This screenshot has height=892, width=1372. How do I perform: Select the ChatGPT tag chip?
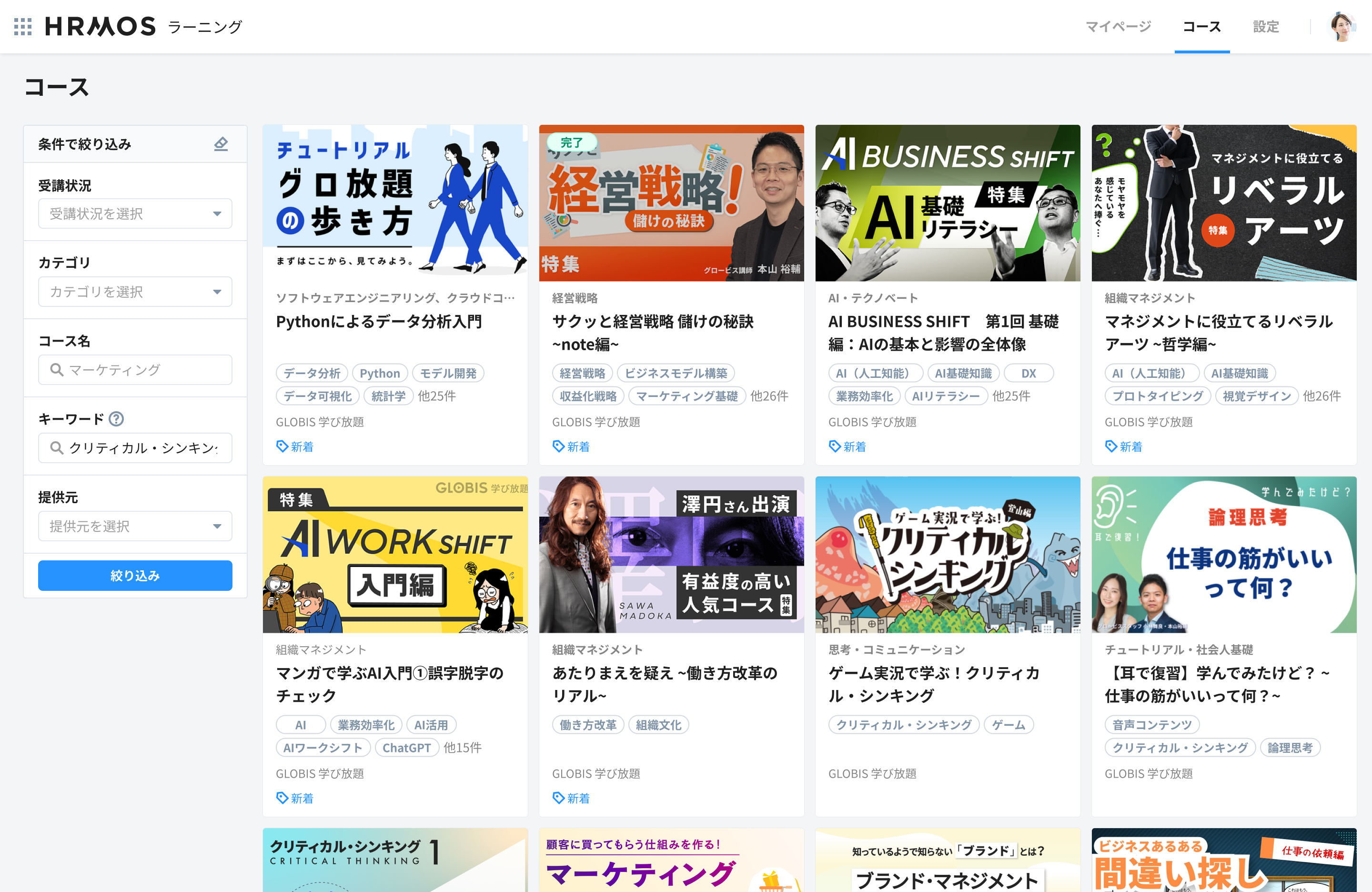coord(406,748)
